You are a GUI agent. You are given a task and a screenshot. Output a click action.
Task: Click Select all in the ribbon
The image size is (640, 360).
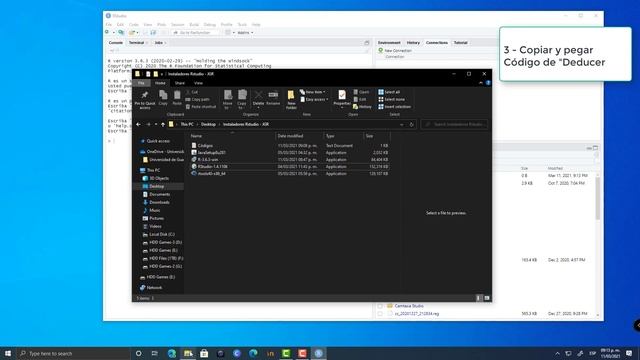pyautogui.click(x=389, y=92)
